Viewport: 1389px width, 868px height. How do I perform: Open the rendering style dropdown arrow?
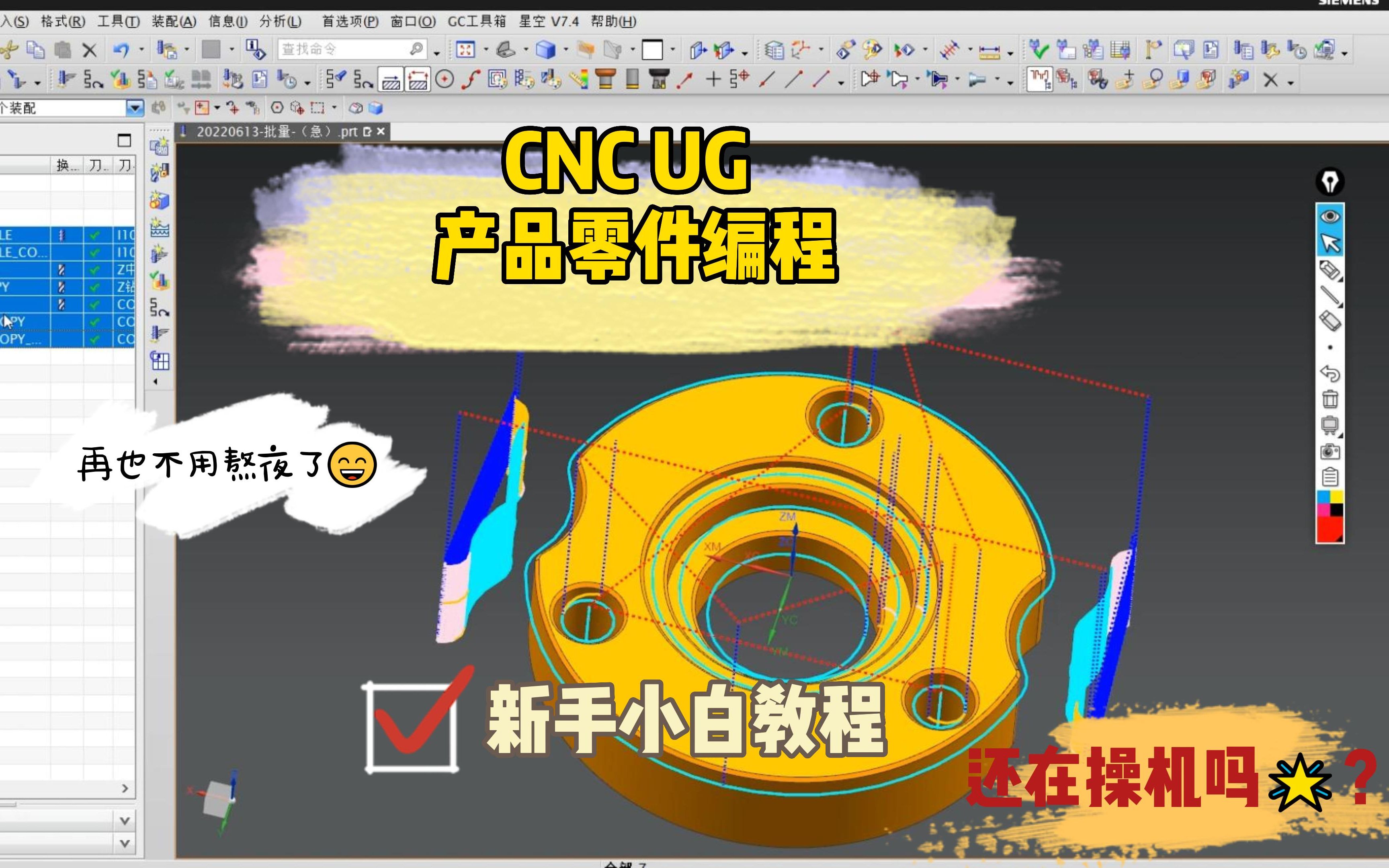pyautogui.click(x=566, y=50)
